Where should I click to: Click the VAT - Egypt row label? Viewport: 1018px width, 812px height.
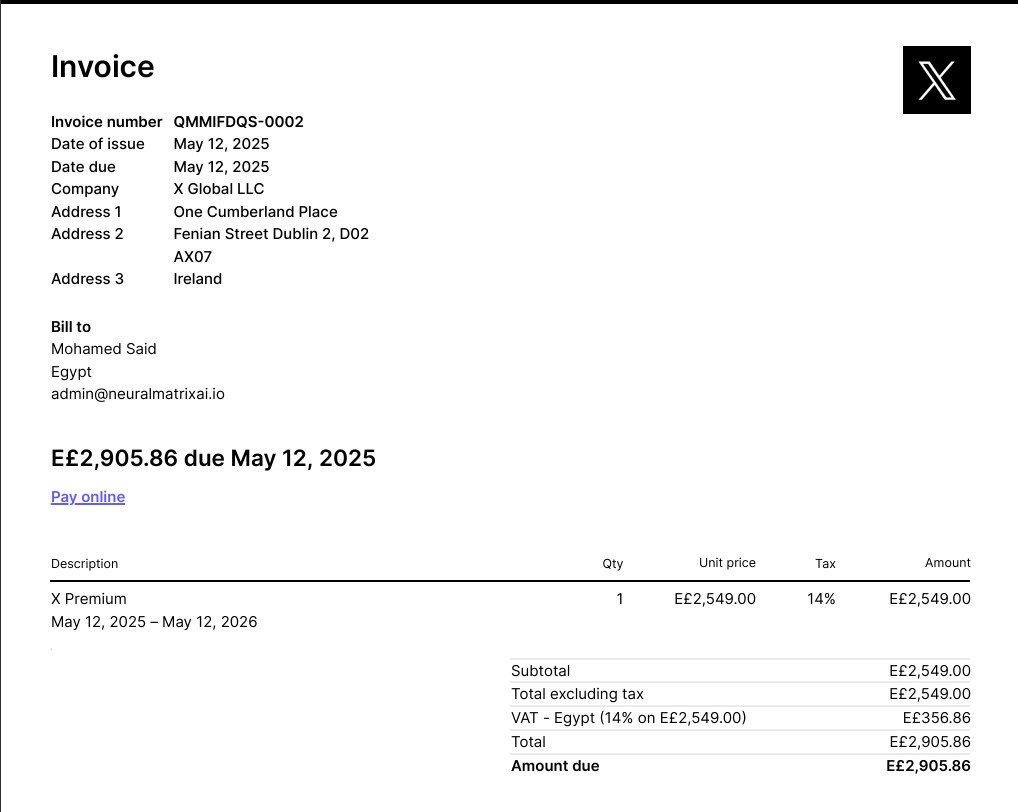pyautogui.click(x=628, y=718)
